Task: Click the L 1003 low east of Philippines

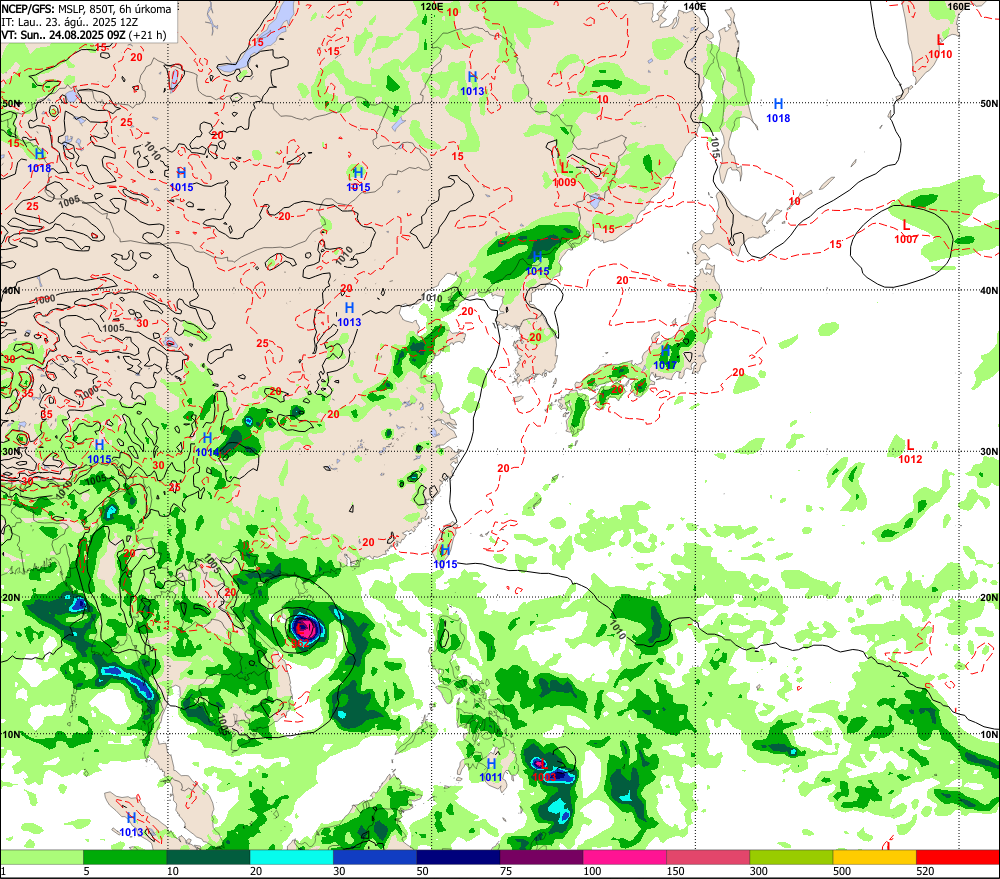Action: click(544, 771)
